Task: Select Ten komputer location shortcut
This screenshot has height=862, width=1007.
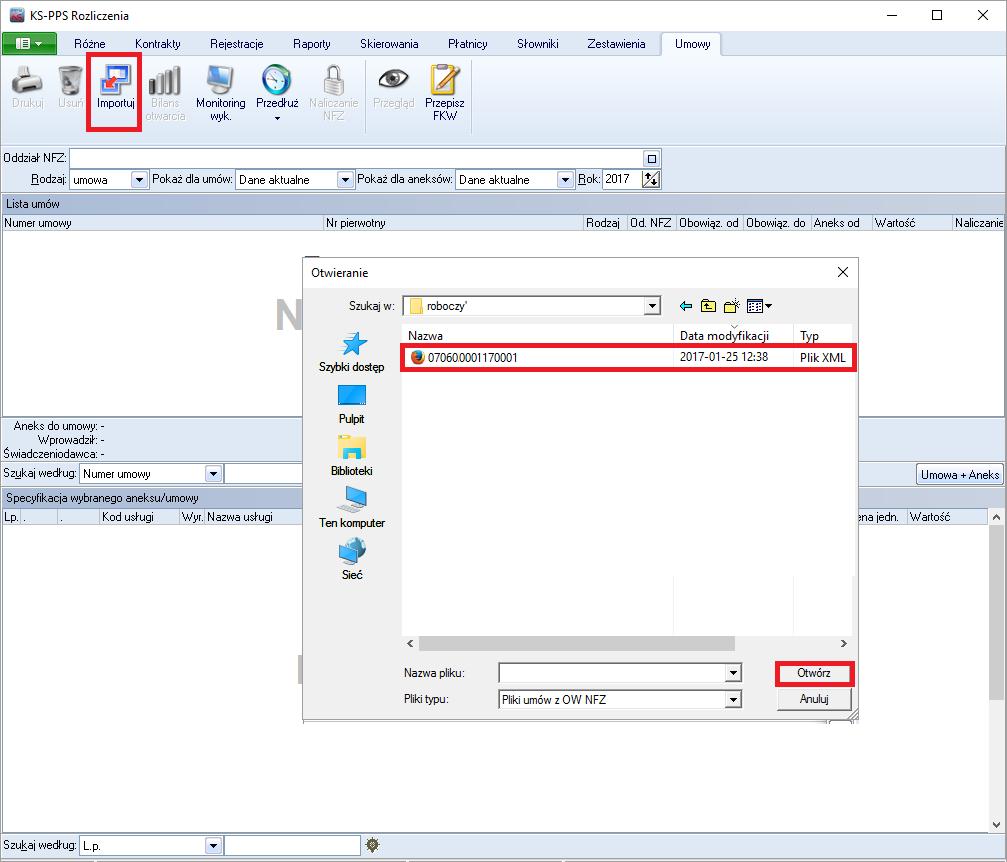Action: point(352,507)
